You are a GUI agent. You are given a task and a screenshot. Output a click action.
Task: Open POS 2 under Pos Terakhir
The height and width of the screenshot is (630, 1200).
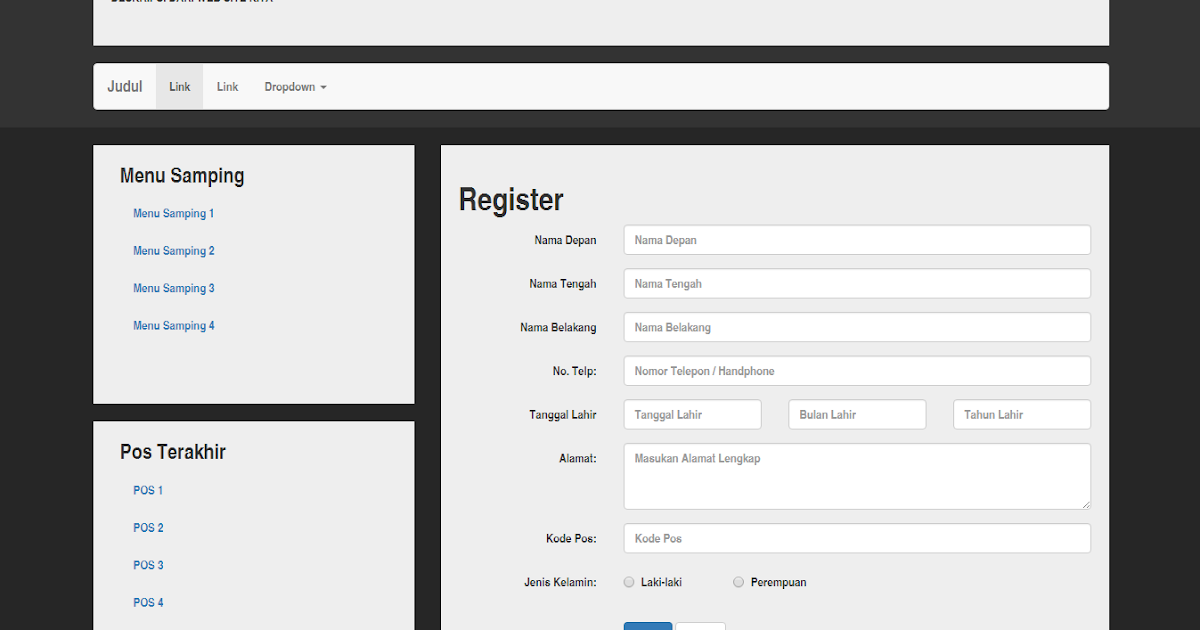point(148,527)
